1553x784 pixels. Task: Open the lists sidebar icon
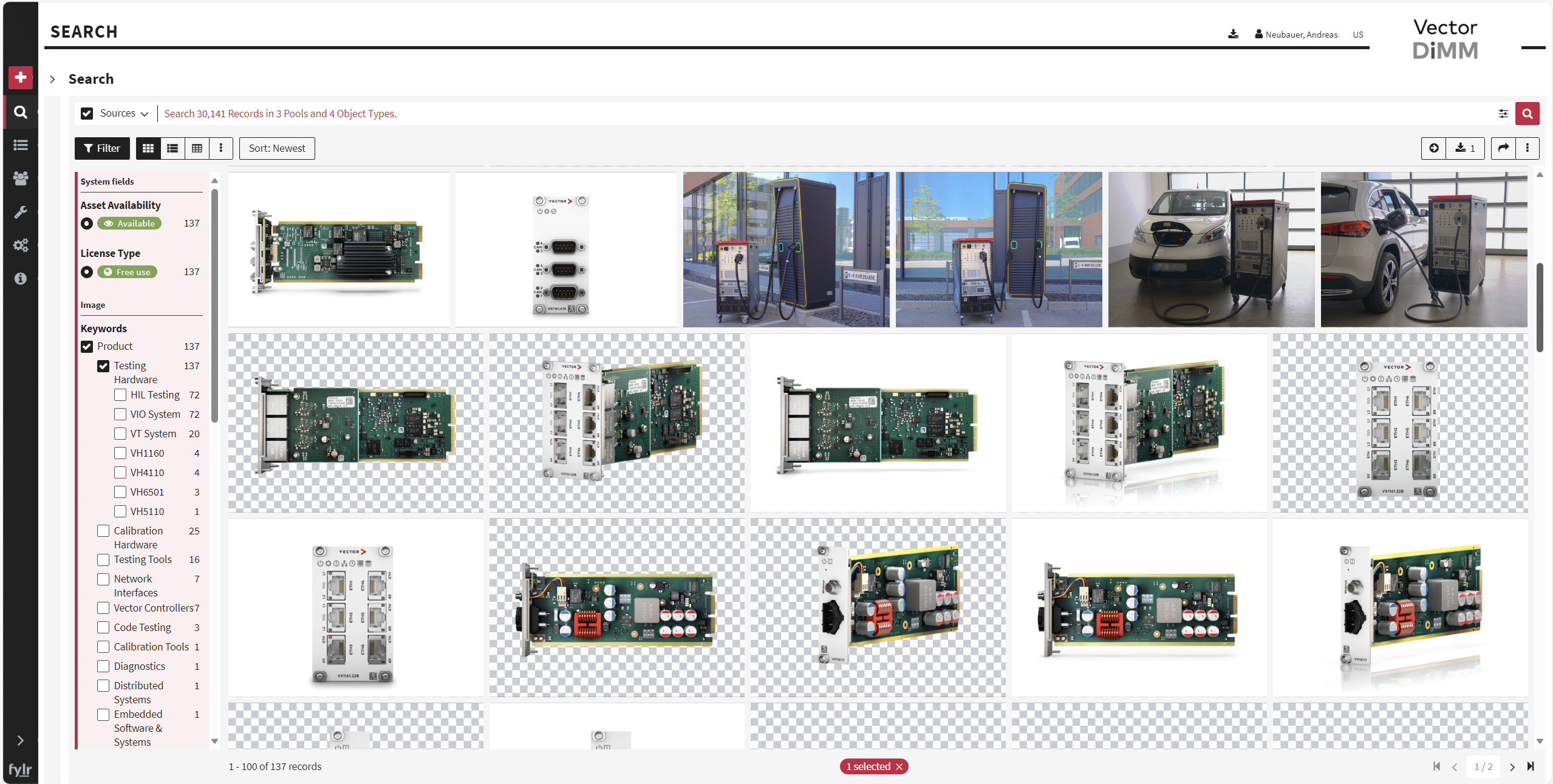[21, 145]
